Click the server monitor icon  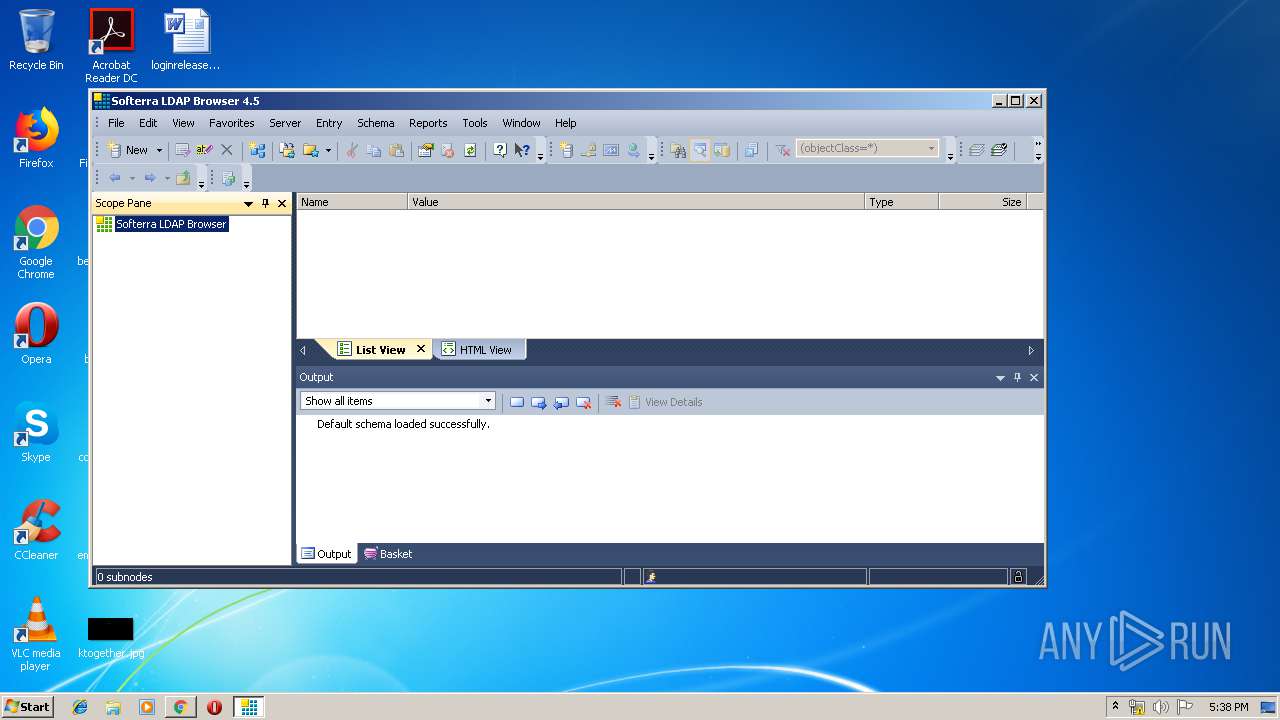[610, 150]
